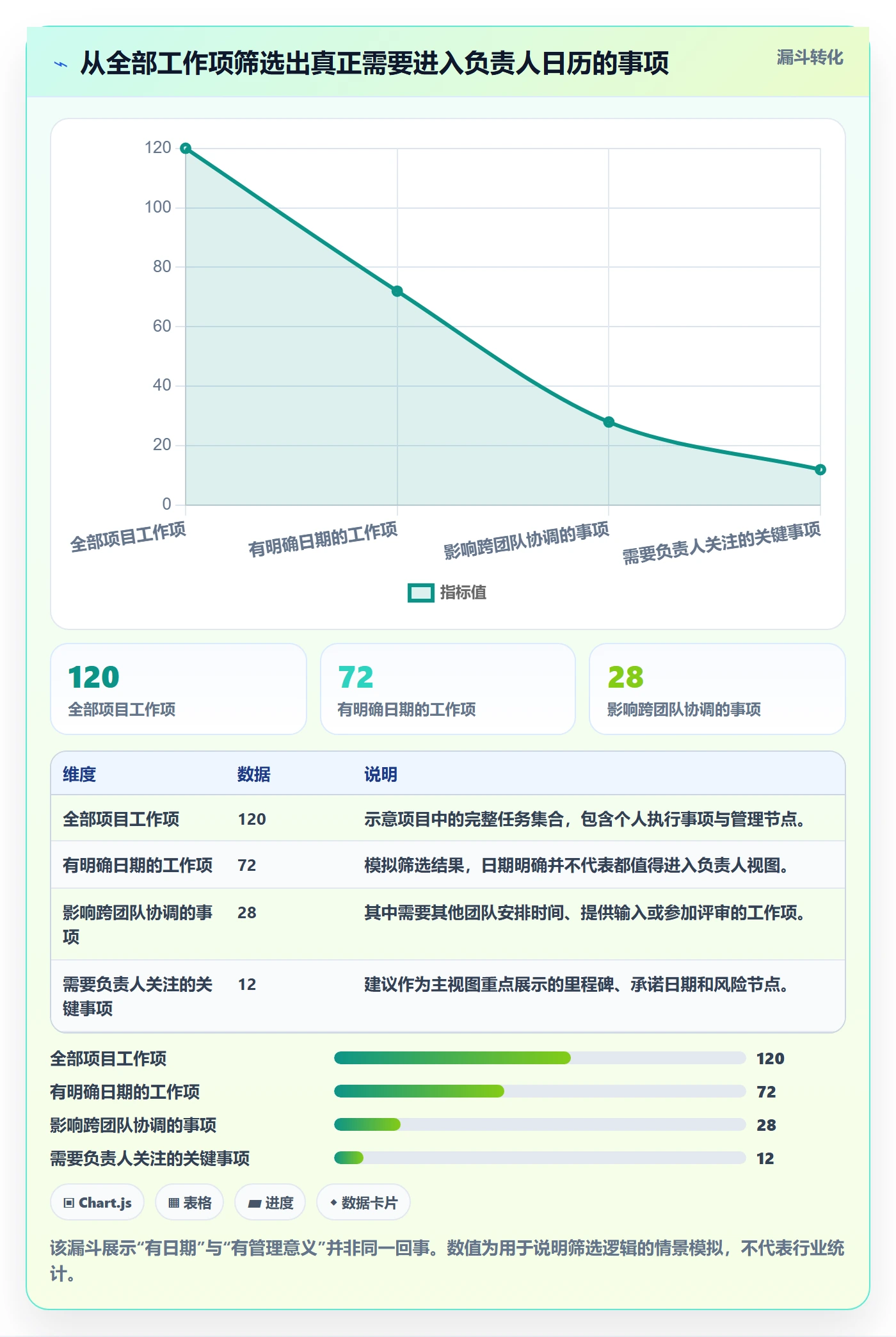The image size is (896, 1337).
Task: Select the 120 全部项目工作项 data card
Action: click(179, 689)
